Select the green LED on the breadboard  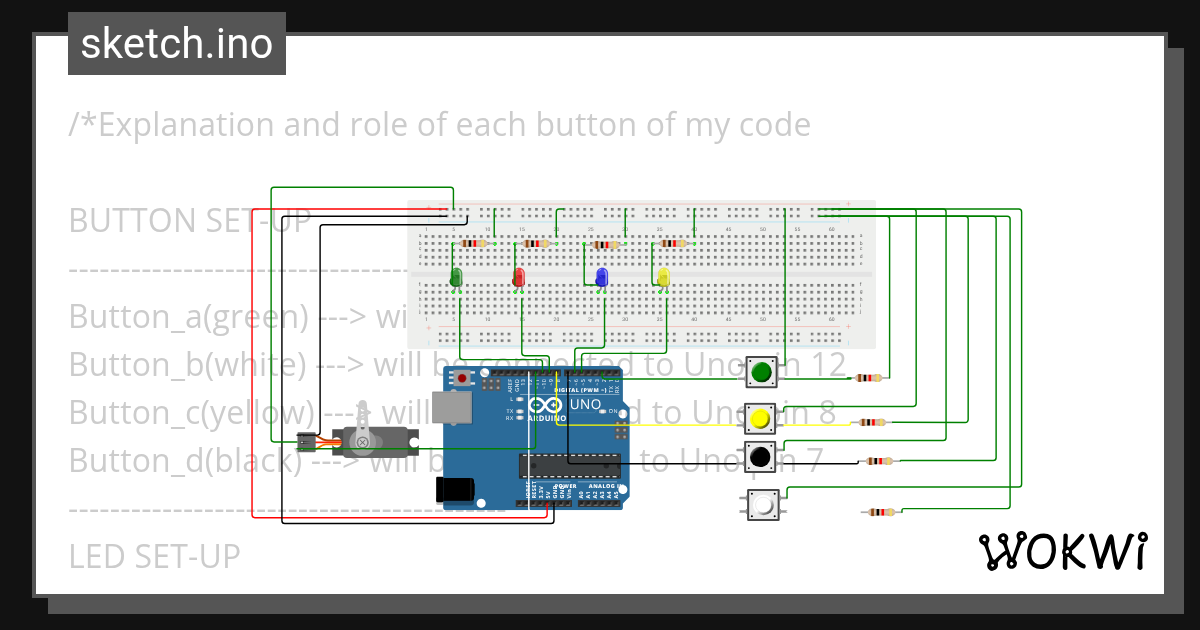pyautogui.click(x=457, y=277)
